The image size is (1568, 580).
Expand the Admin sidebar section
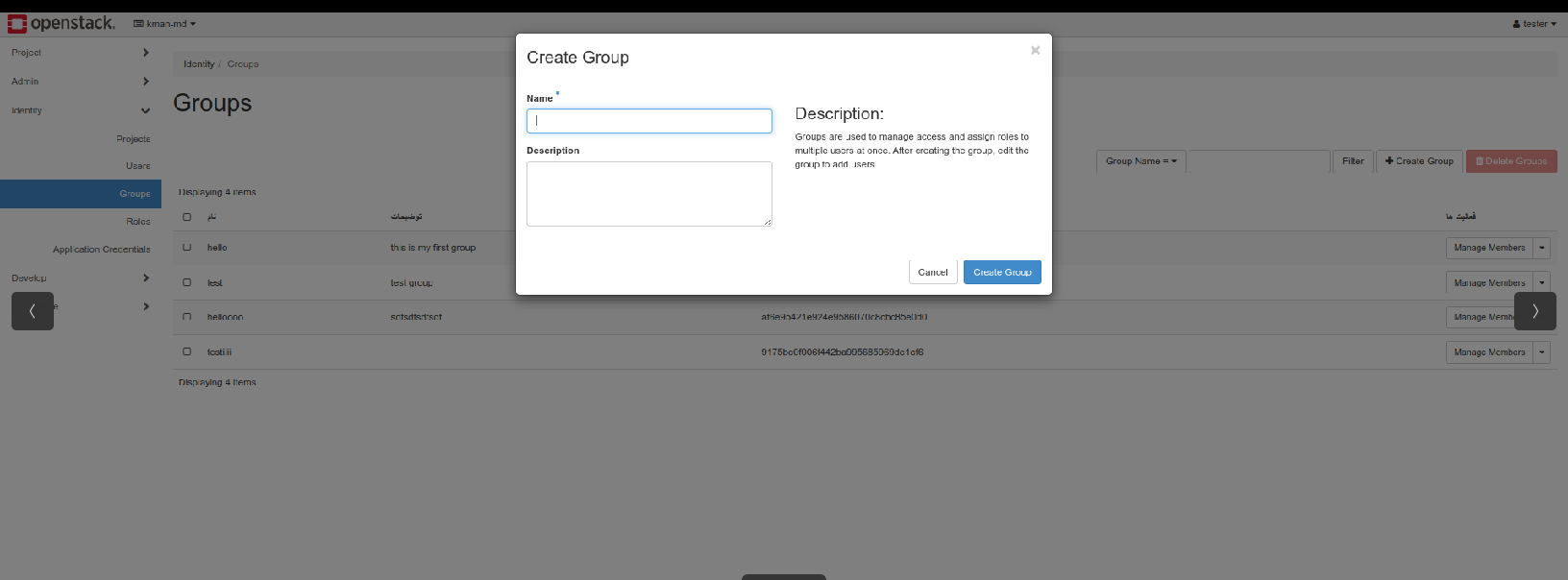(x=81, y=82)
